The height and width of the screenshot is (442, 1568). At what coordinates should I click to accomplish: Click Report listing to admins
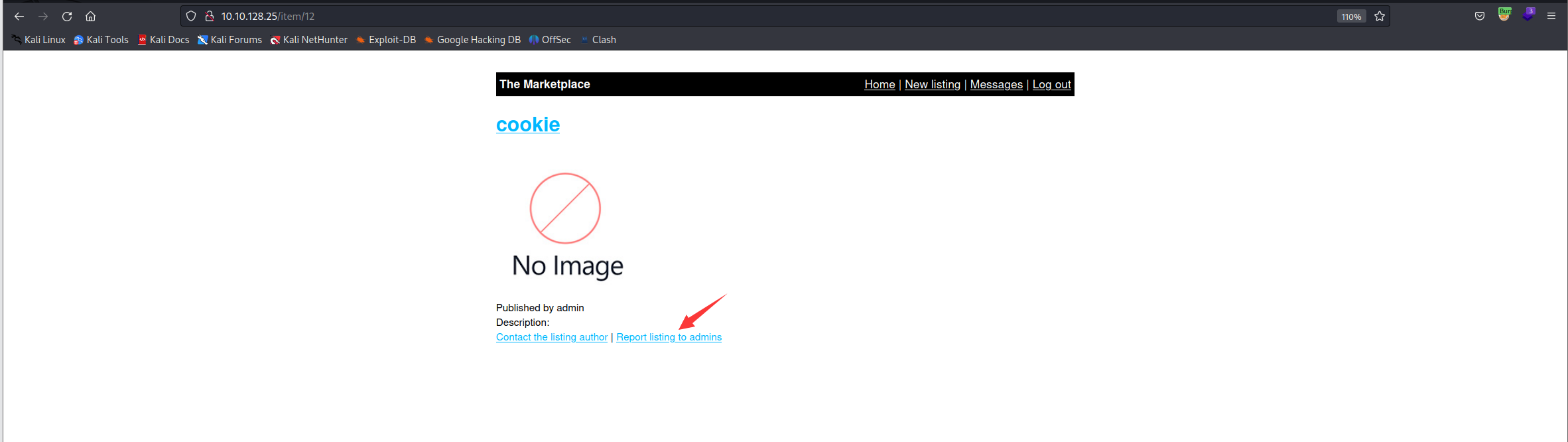click(669, 337)
